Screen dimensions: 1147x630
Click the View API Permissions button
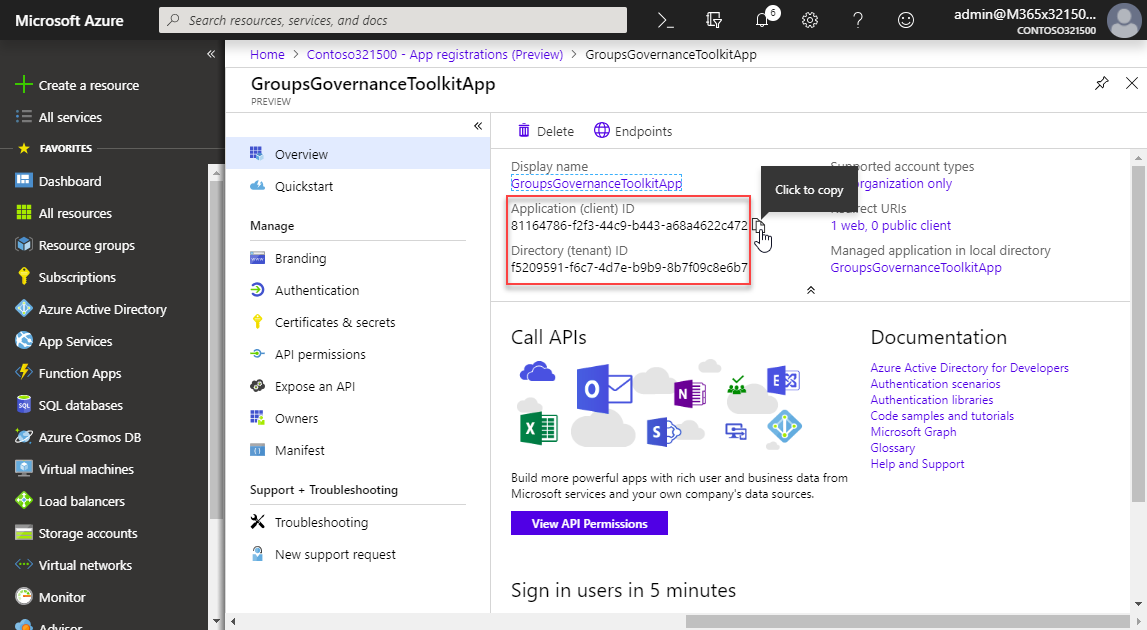tap(589, 523)
